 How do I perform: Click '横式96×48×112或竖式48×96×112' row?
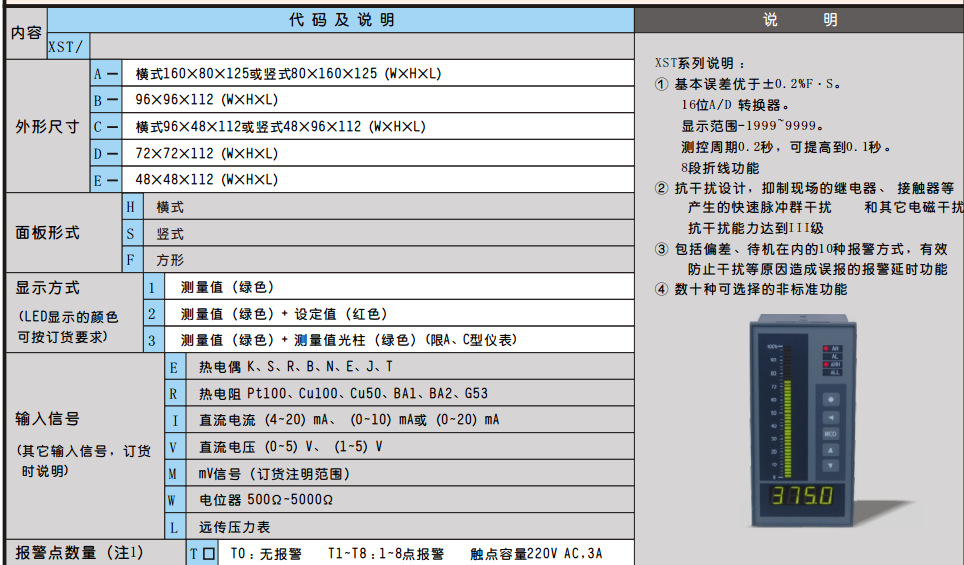[378, 127]
